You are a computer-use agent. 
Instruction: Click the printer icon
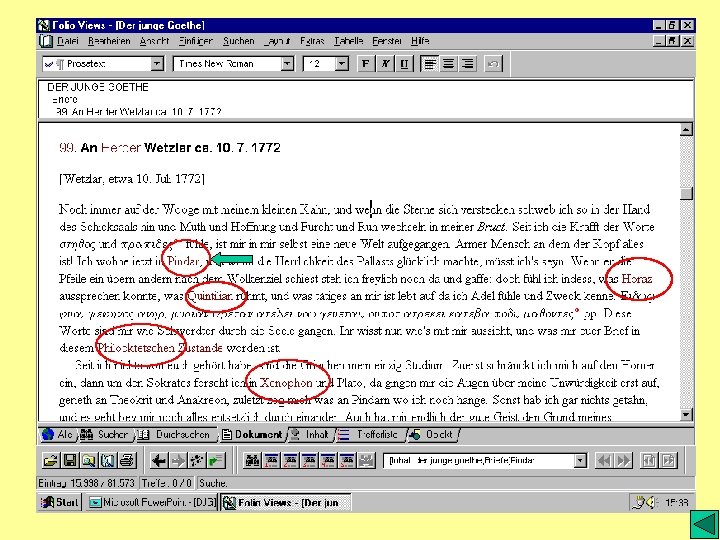pos(127,460)
